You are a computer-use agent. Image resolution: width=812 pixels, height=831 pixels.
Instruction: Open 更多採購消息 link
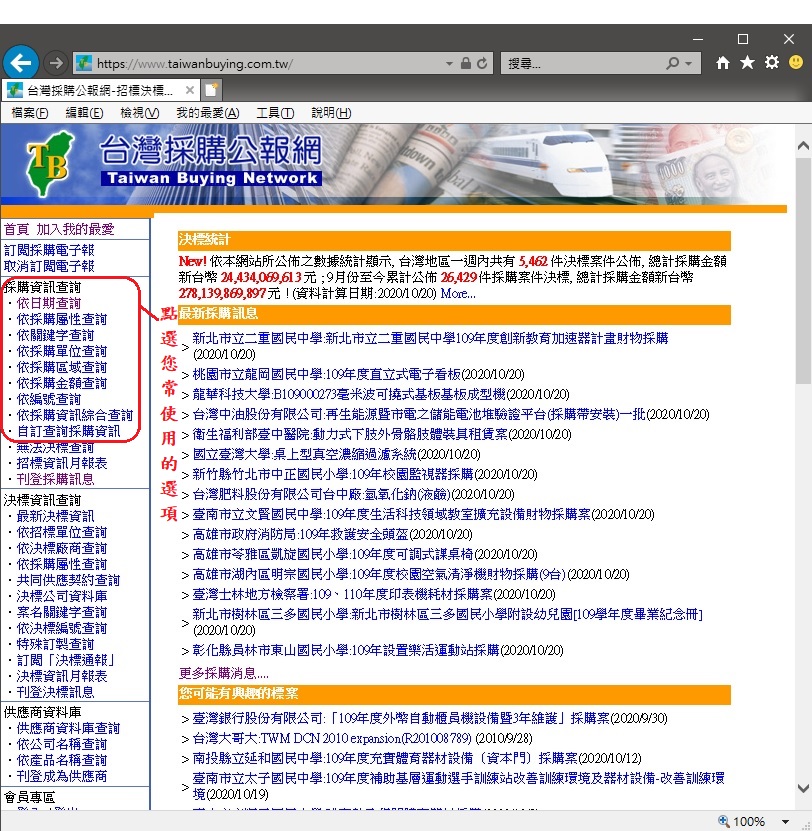[x=224, y=673]
